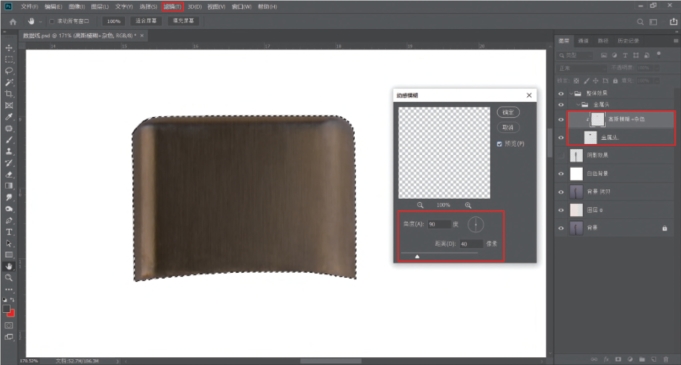The width and height of the screenshot is (681, 365).
Task: Collapse the nested second layer group
Action: 579,105
